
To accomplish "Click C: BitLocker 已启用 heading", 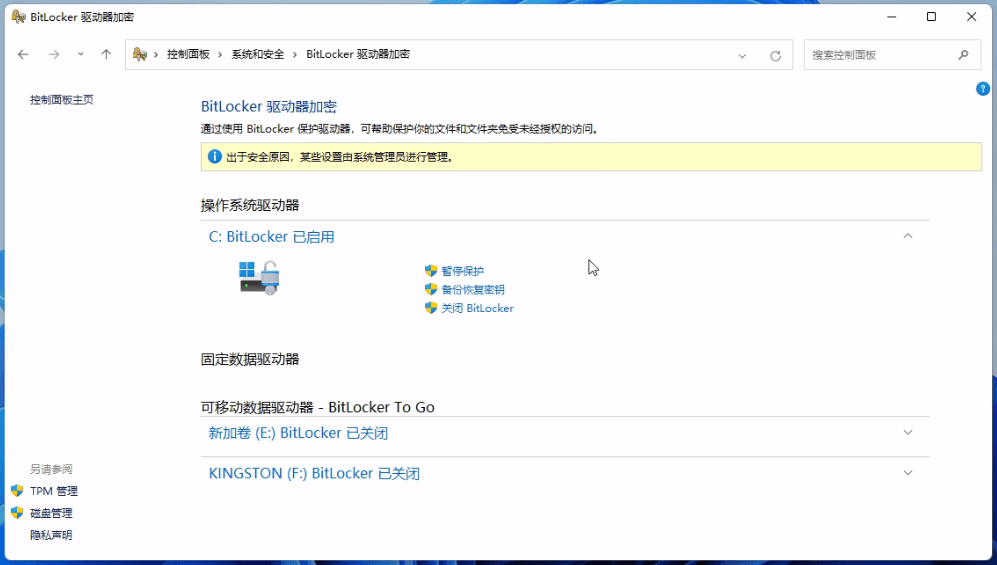I will pyautogui.click(x=272, y=237).
